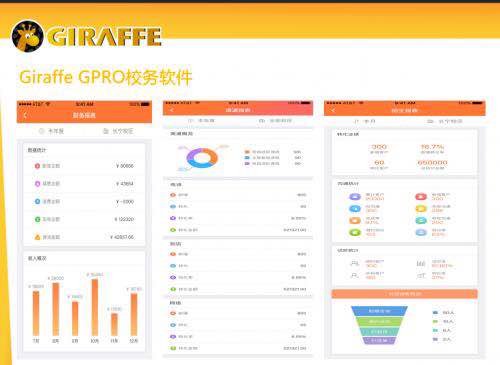
Task: Tap back arrow on right phone screen
Action: point(333,110)
